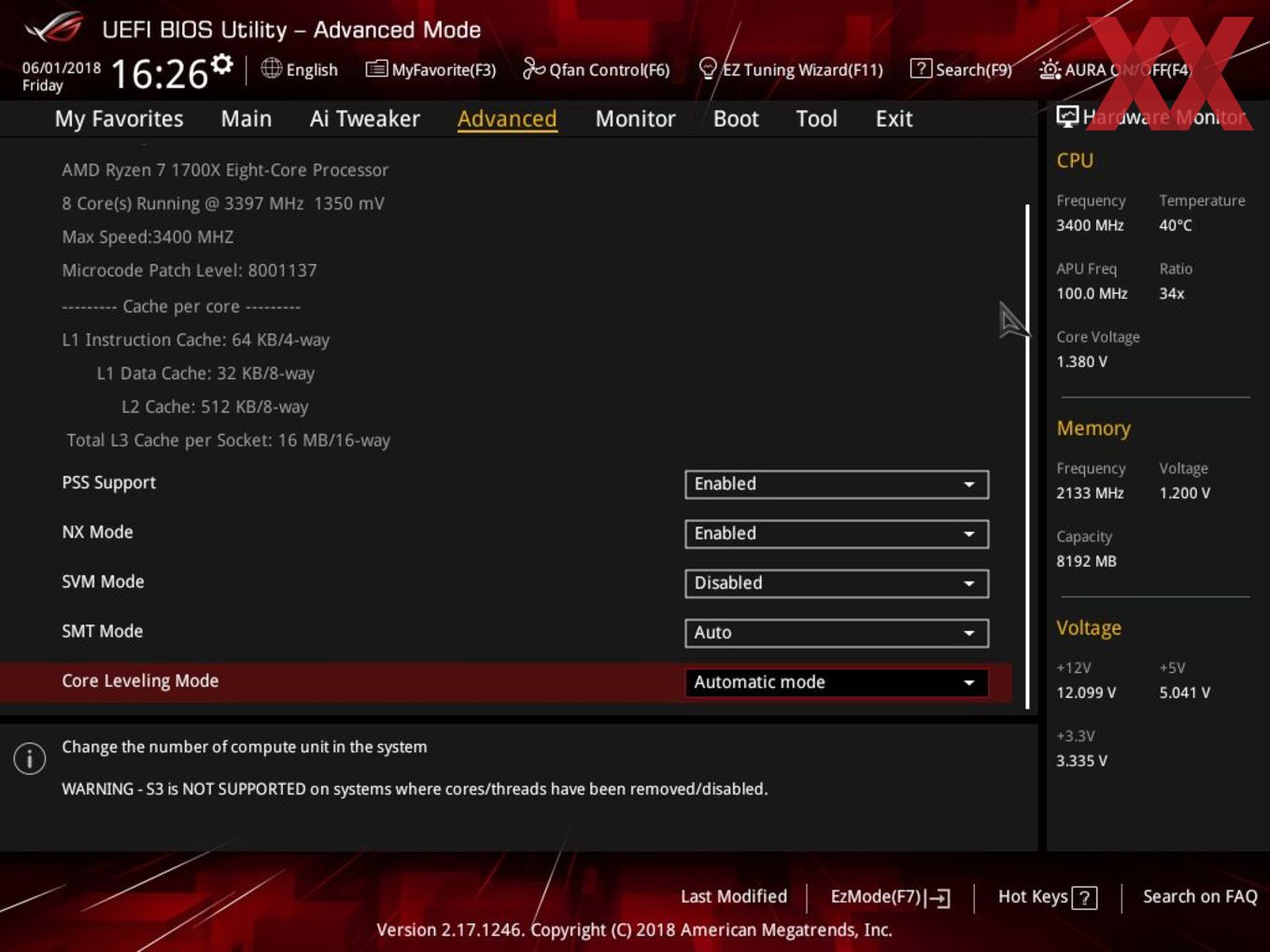Click English language button
The height and width of the screenshot is (952, 1270).
click(x=299, y=69)
